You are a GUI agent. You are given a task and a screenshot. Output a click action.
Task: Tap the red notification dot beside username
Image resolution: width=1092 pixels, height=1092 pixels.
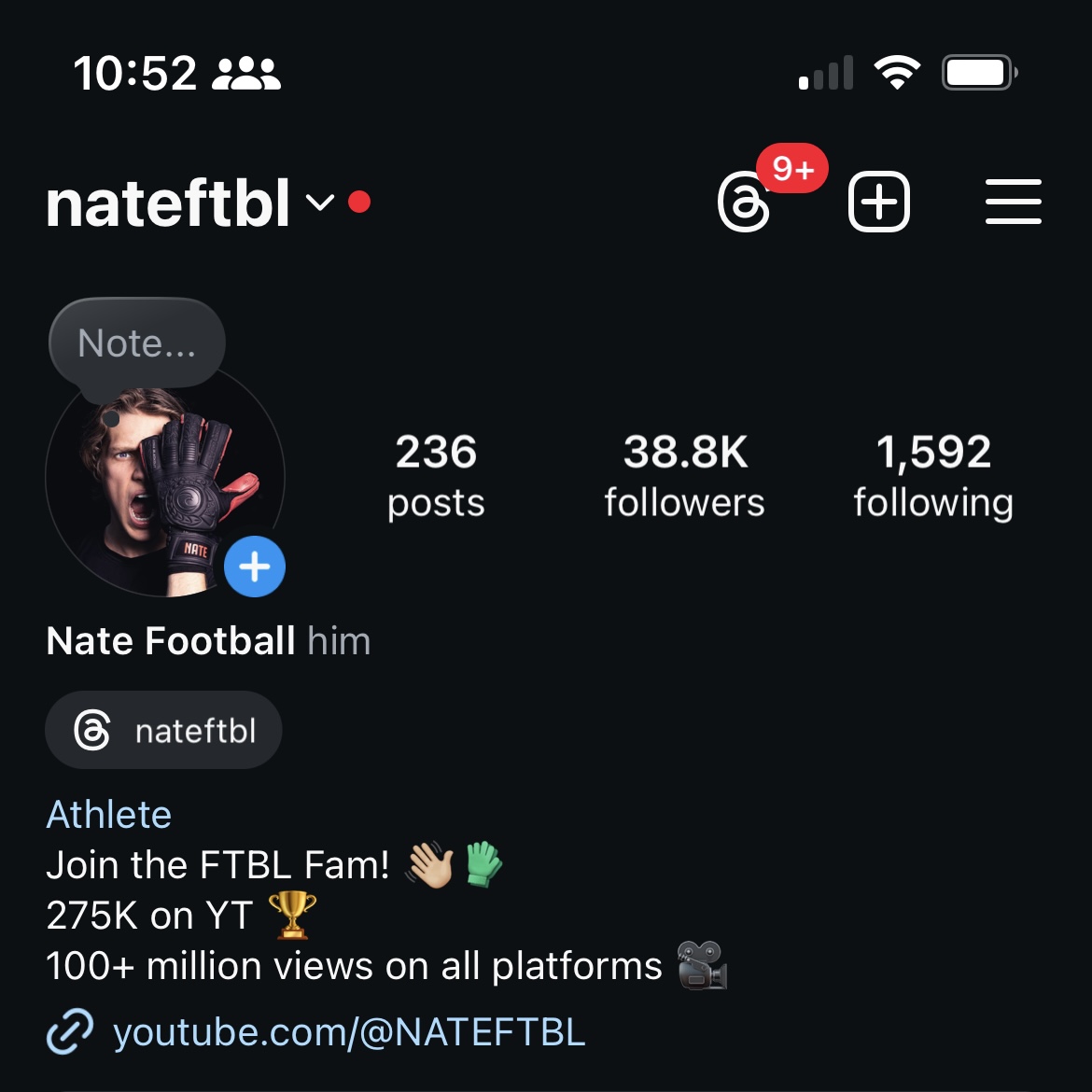[x=359, y=202]
